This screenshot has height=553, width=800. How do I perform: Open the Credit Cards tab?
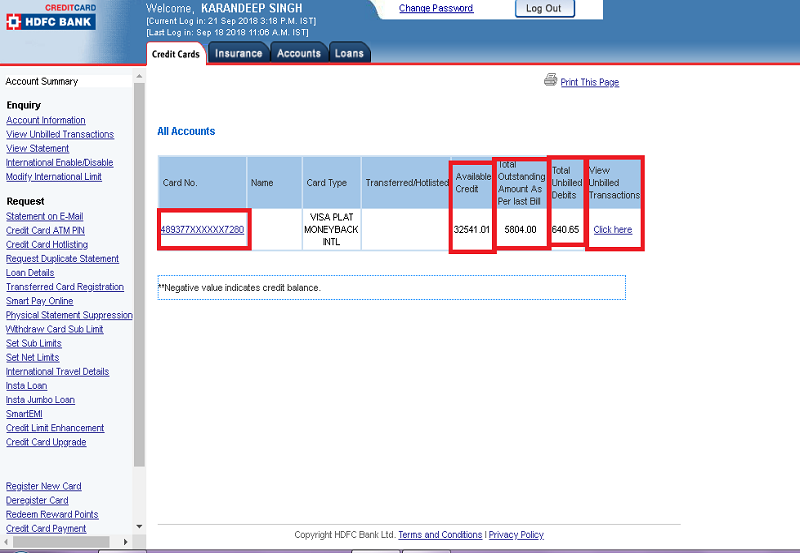(x=176, y=54)
